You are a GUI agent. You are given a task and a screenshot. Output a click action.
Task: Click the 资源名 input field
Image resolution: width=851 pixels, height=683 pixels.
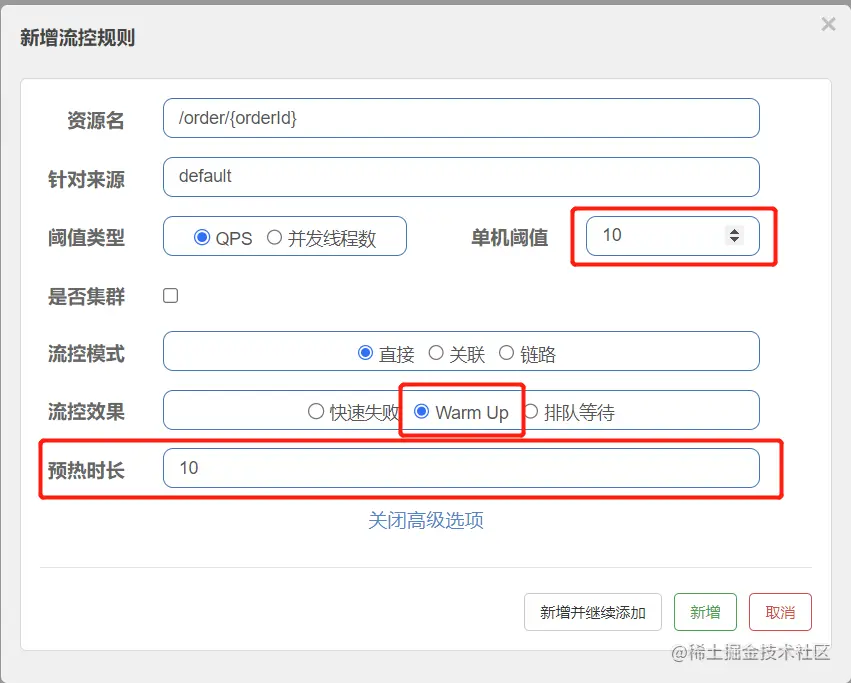[x=461, y=118]
